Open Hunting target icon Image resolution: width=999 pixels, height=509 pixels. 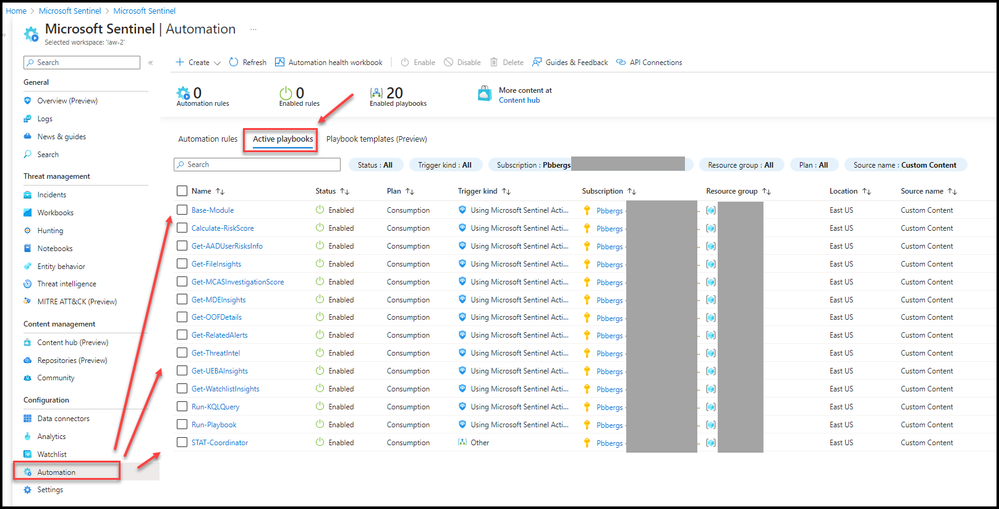coord(27,231)
